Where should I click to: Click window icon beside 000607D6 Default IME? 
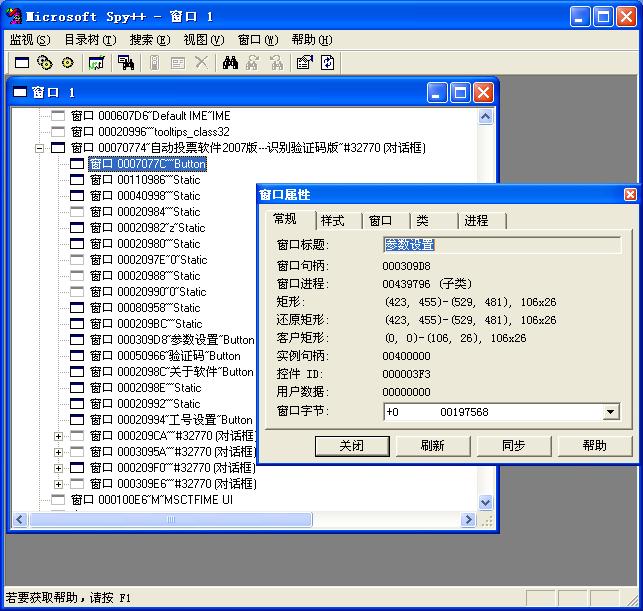(58, 116)
